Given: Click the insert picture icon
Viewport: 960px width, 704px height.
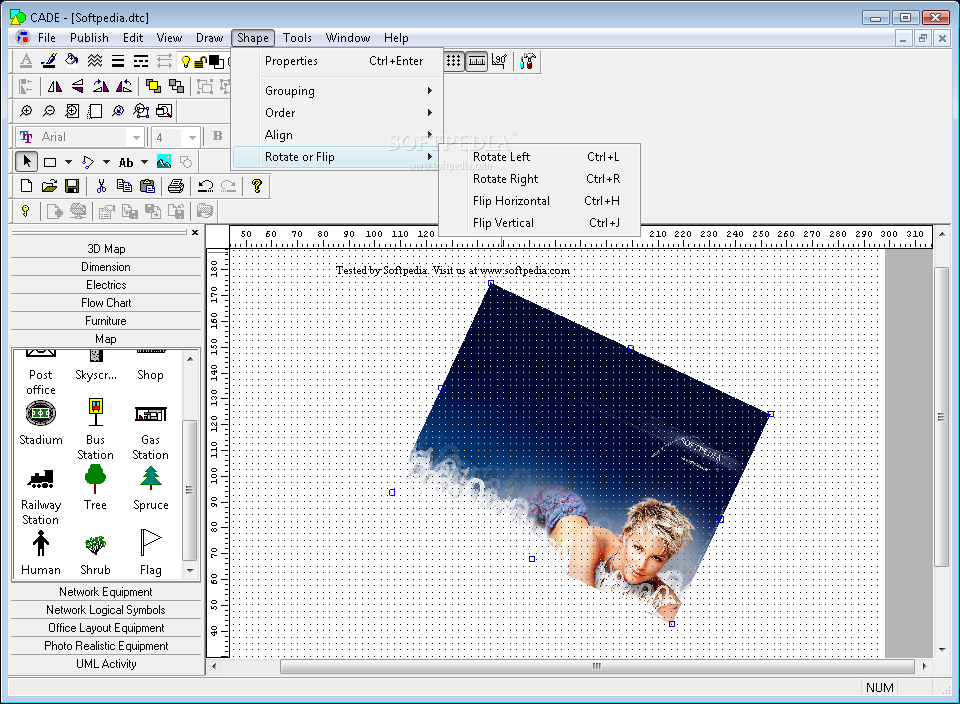Looking at the screenshot, I should [x=163, y=162].
